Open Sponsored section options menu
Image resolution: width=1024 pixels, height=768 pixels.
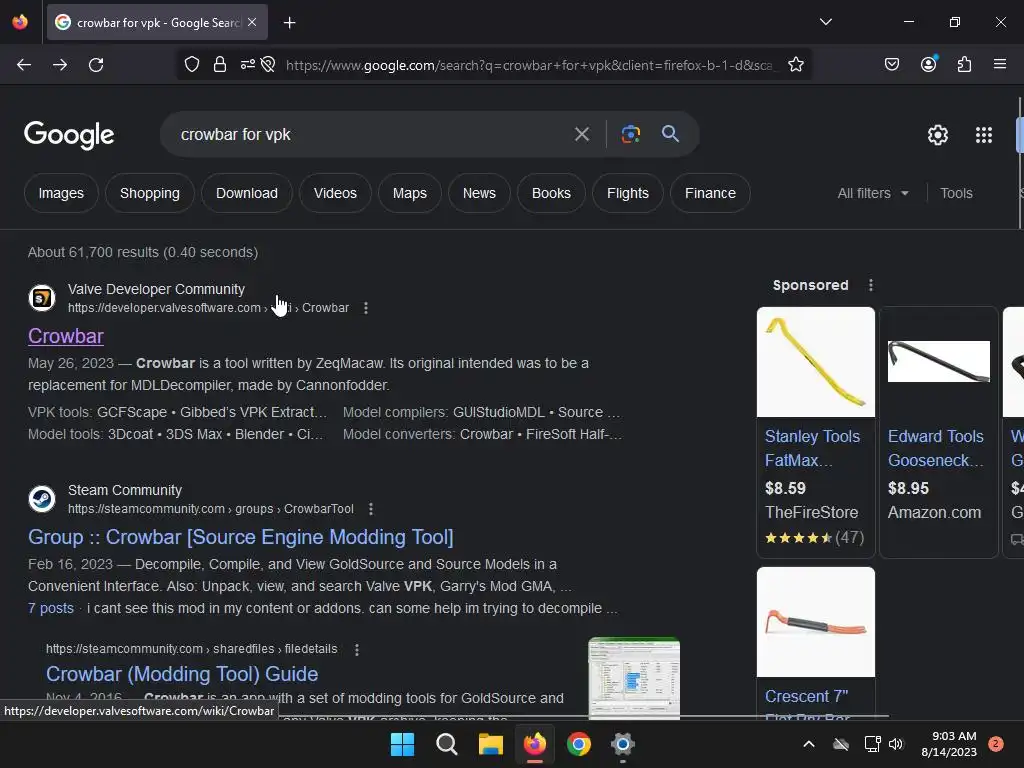871,285
